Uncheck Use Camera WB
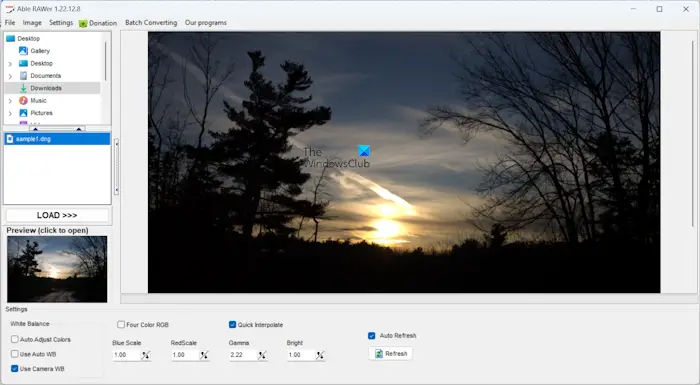 coord(15,369)
